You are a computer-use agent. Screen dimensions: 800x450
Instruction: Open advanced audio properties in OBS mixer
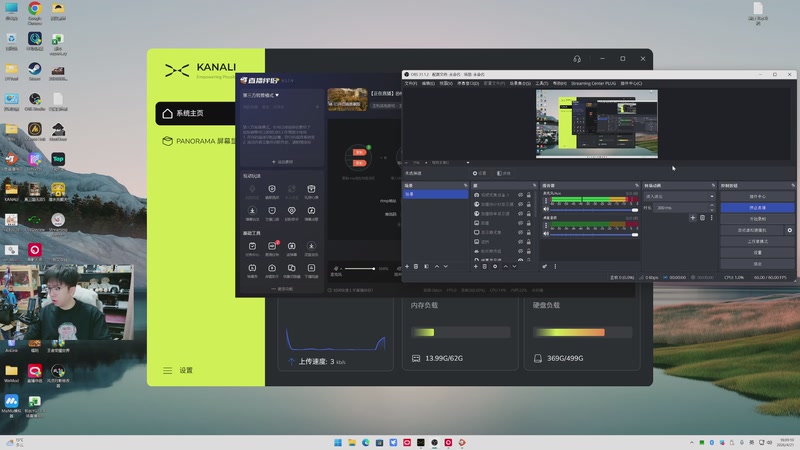point(545,266)
